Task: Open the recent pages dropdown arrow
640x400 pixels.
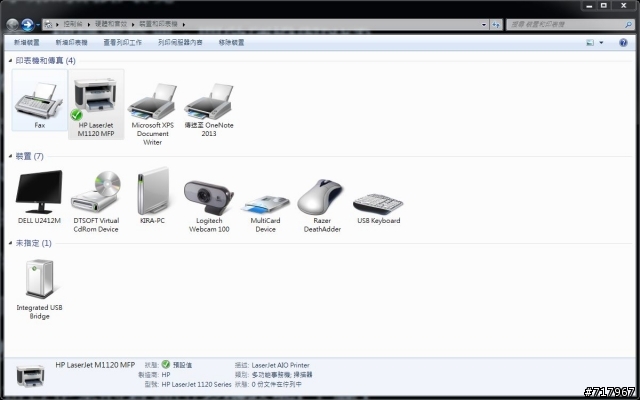Action: (38, 25)
